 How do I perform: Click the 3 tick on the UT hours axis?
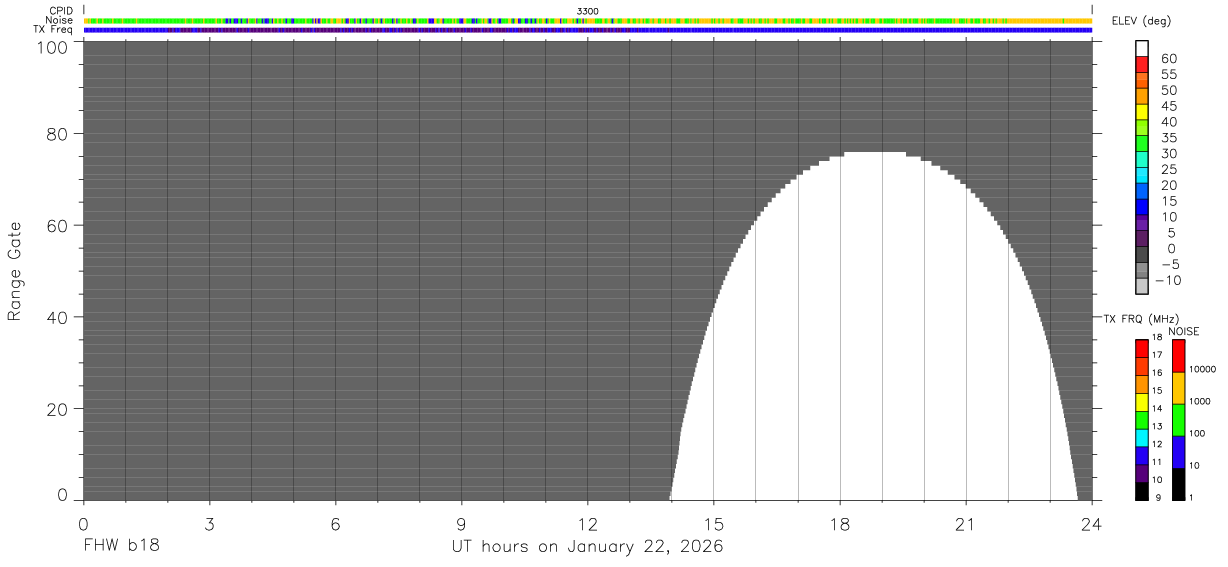[x=209, y=523]
